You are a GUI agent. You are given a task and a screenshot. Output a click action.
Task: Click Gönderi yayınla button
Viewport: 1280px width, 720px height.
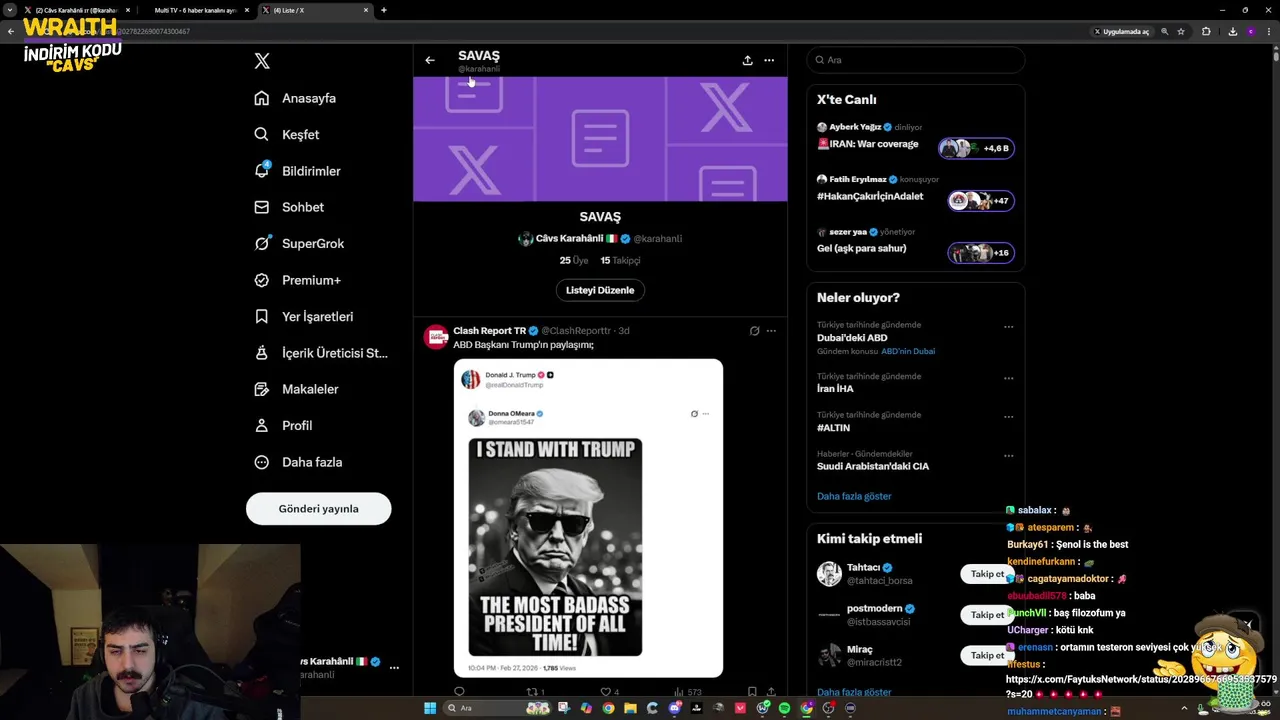[318, 509]
